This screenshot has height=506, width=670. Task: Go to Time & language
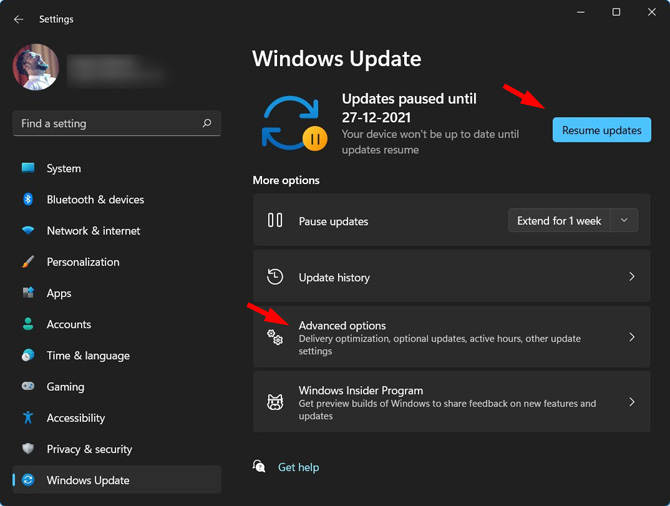117,356
